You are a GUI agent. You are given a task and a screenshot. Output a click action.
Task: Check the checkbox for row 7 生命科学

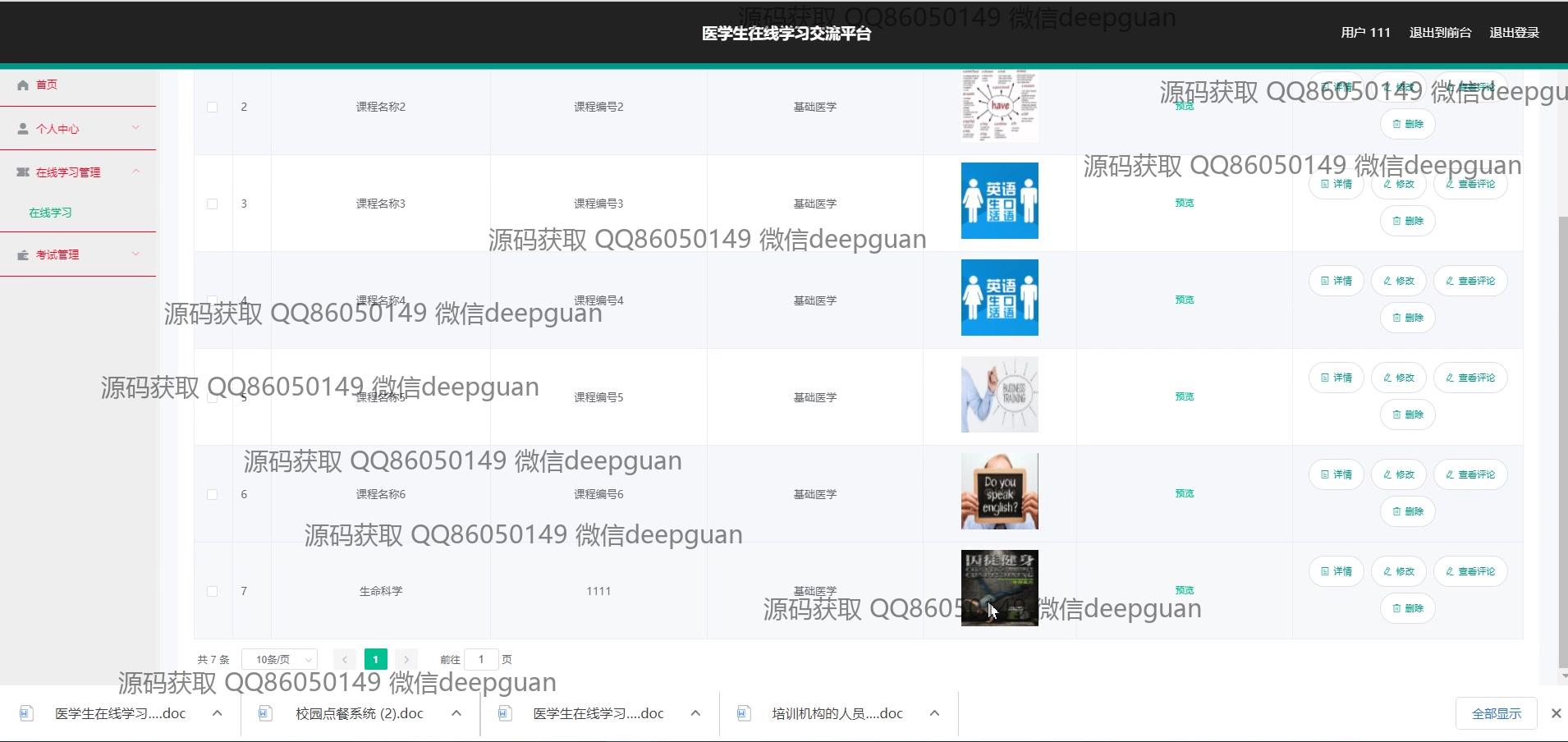(213, 591)
